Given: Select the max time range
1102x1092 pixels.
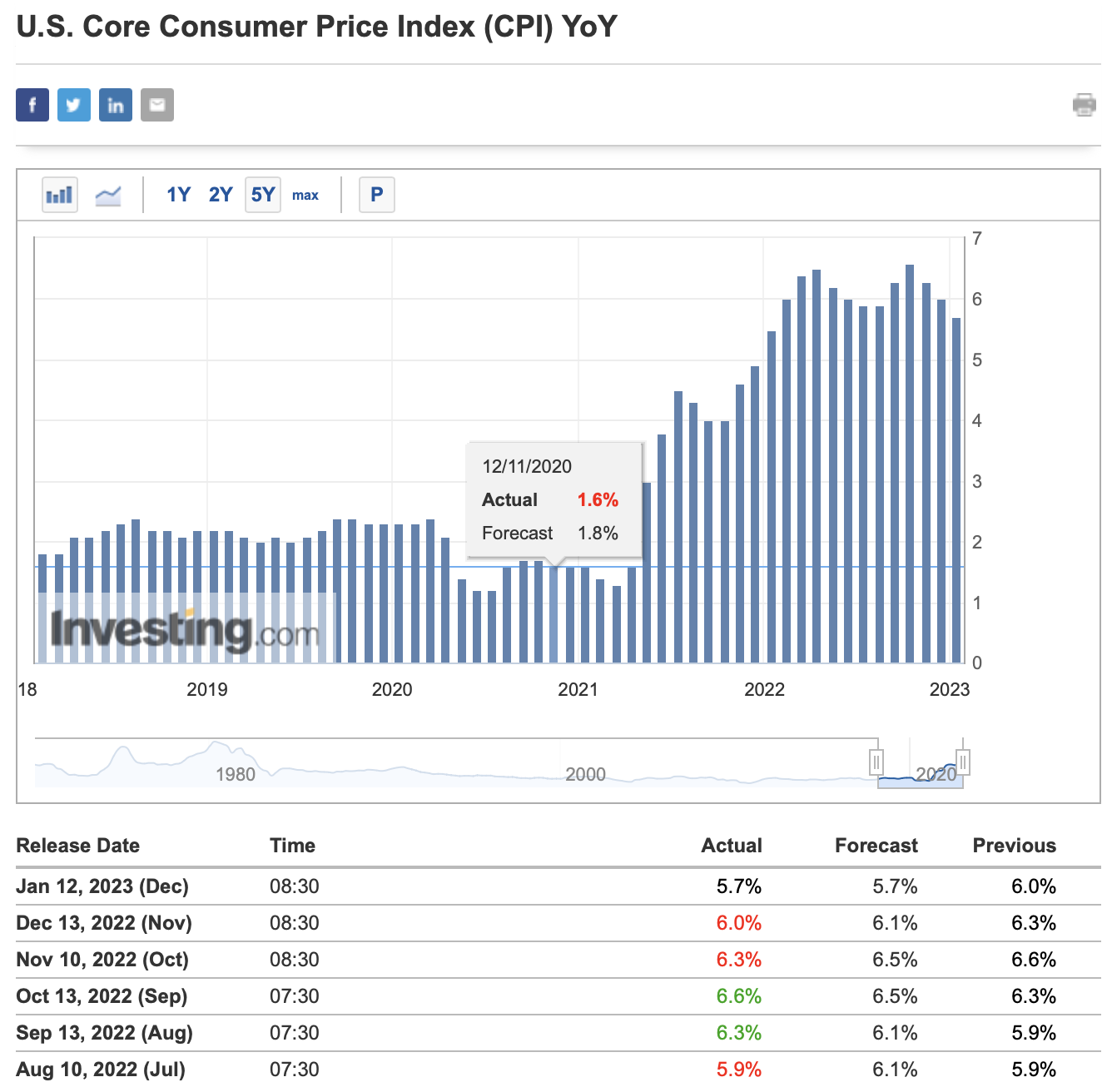Looking at the screenshot, I should pyautogui.click(x=306, y=195).
